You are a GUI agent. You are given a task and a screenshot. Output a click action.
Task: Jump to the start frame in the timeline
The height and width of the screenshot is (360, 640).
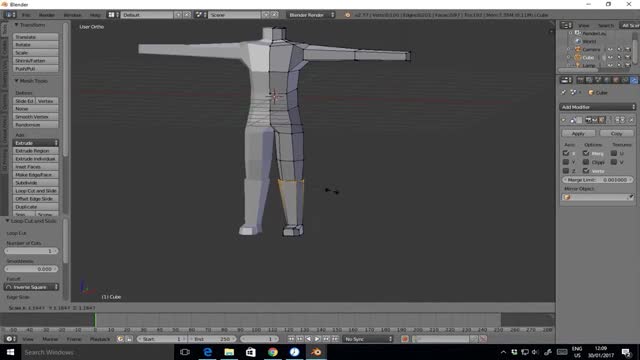[291, 339]
